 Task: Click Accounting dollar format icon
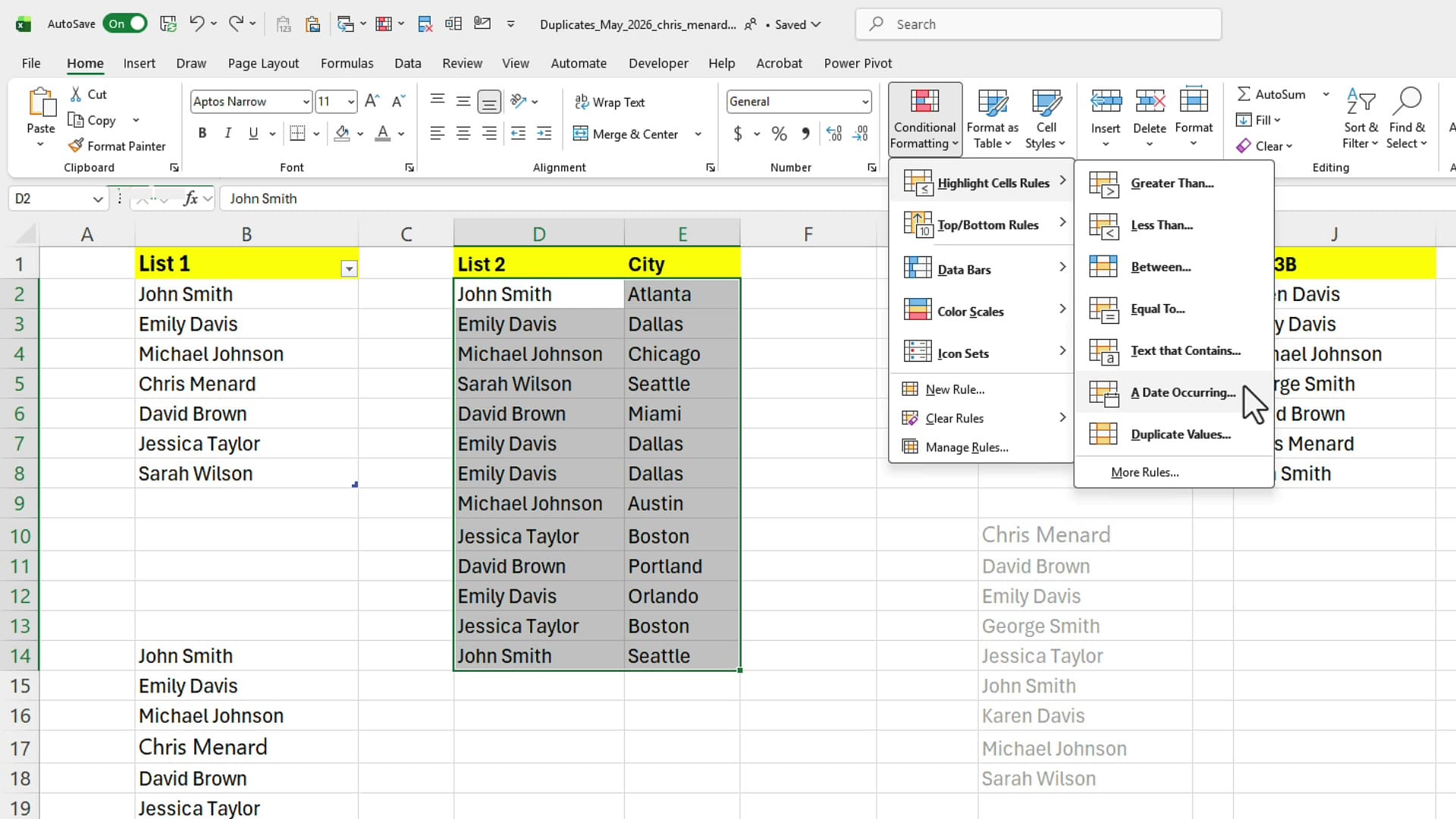coord(737,134)
